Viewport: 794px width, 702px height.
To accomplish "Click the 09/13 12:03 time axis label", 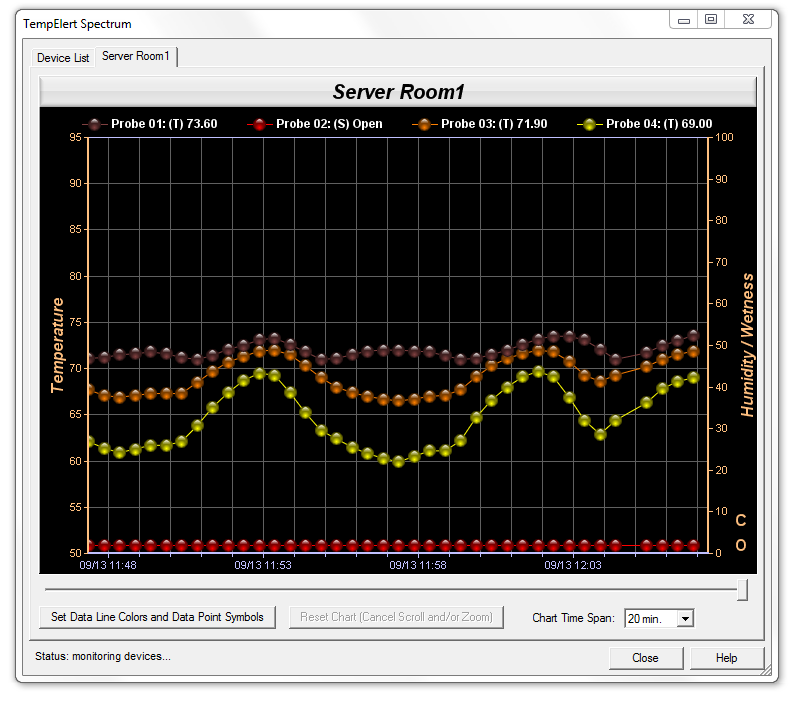I will (573, 565).
